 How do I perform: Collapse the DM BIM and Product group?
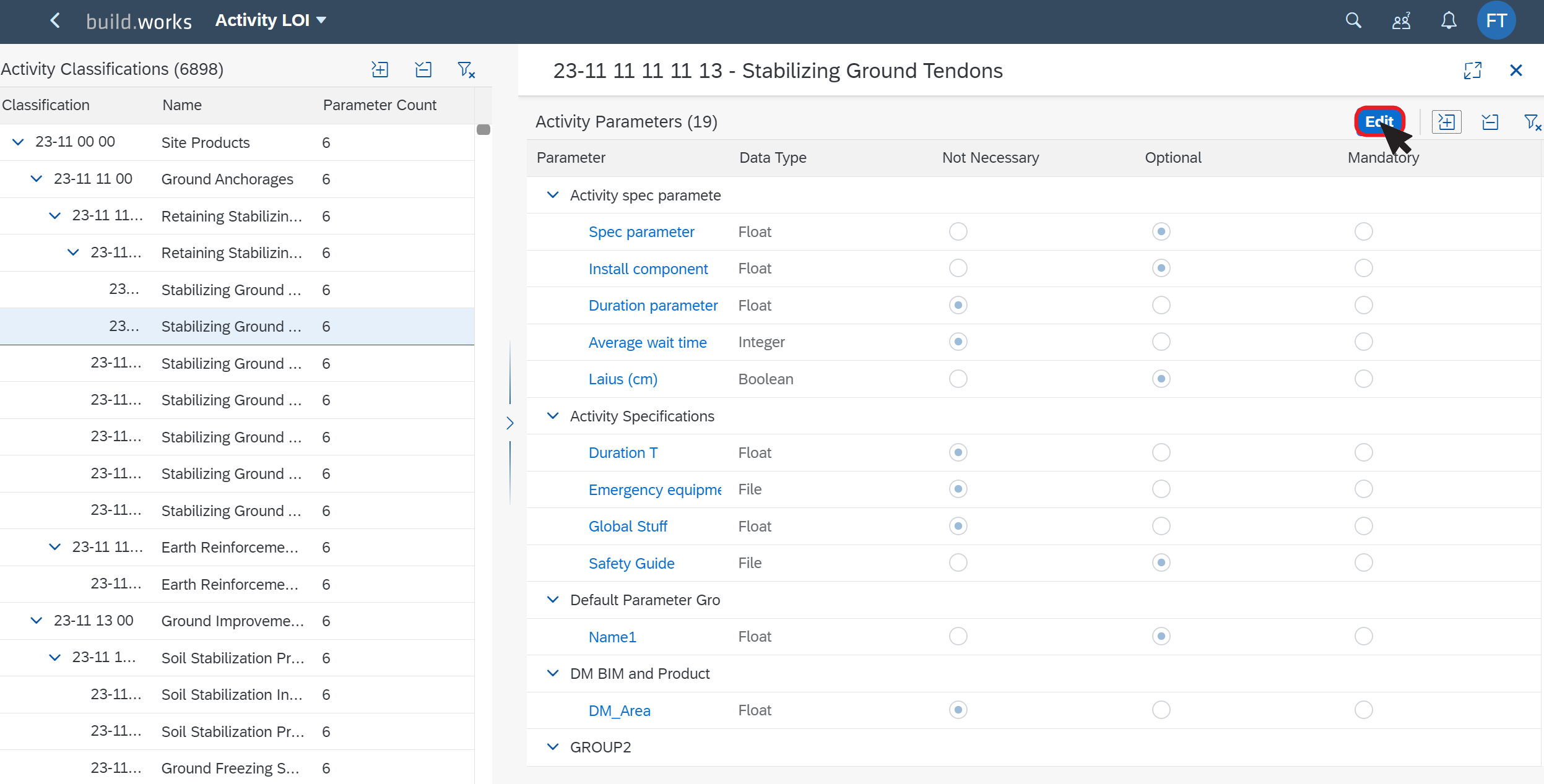click(x=553, y=673)
